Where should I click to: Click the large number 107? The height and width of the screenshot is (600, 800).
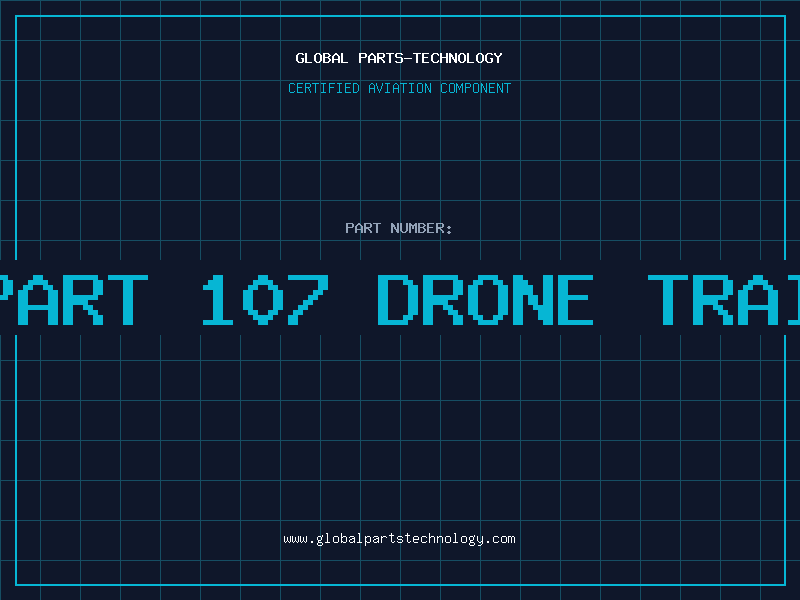[x=265, y=299]
